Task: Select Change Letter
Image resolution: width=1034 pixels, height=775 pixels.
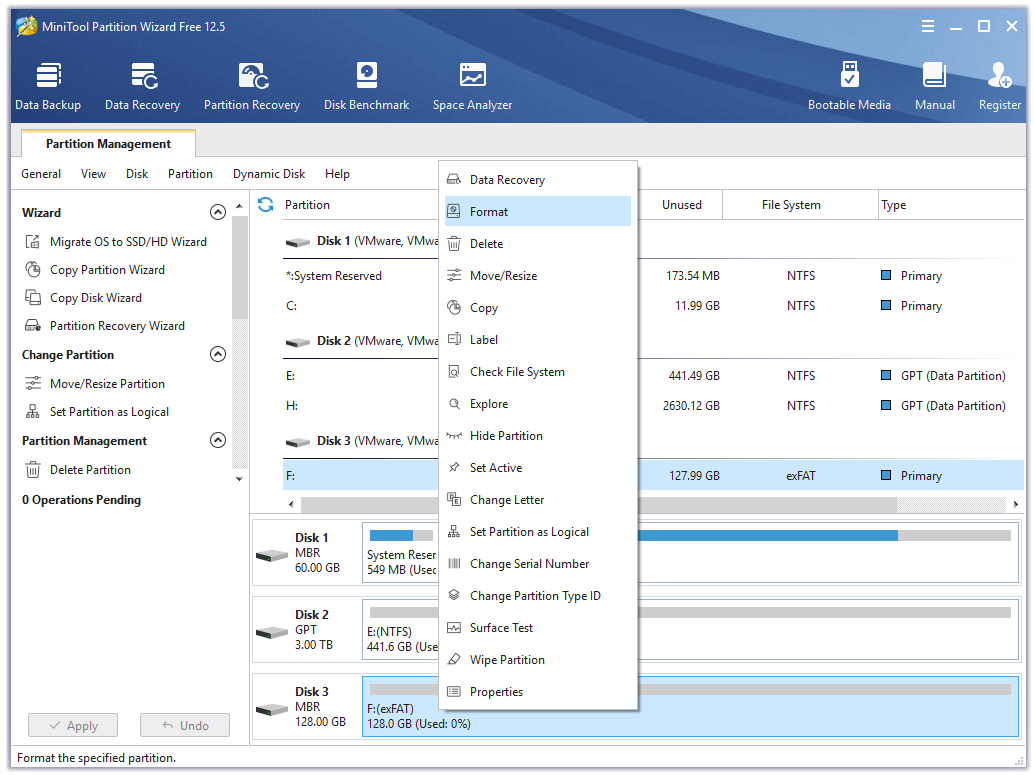Action: pyautogui.click(x=538, y=500)
